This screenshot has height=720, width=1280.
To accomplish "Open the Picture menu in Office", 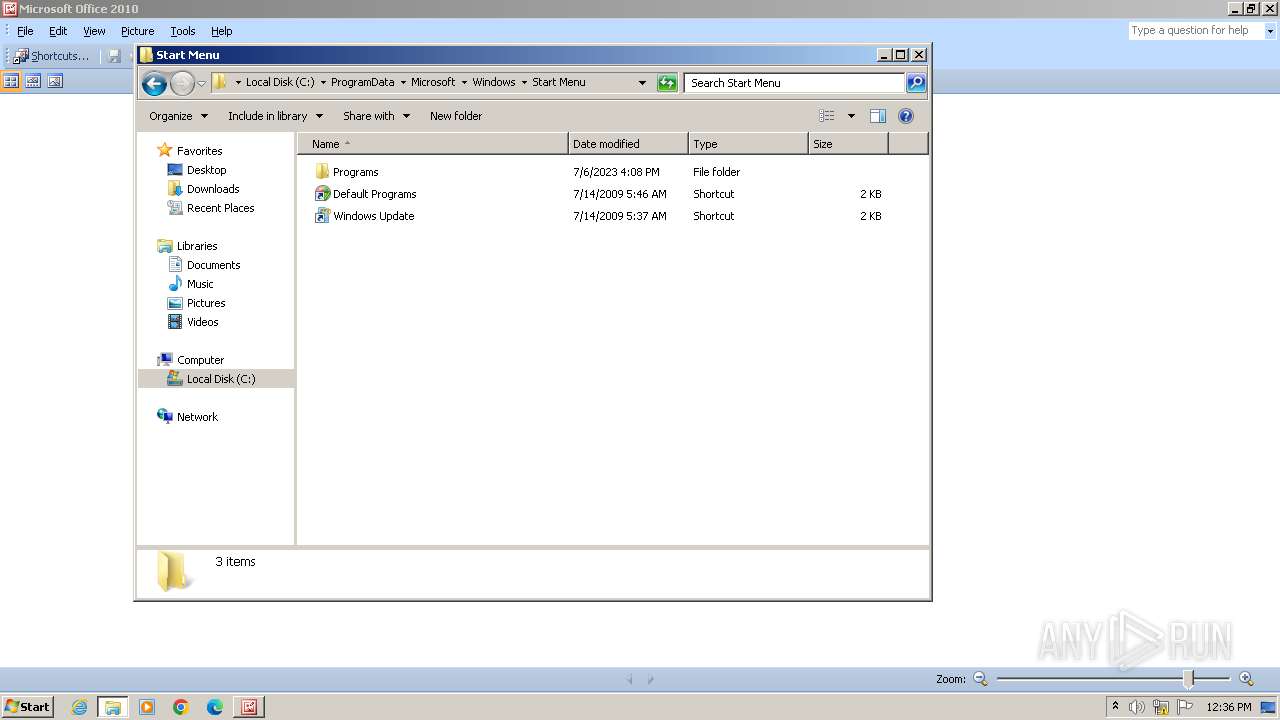I will [137, 31].
